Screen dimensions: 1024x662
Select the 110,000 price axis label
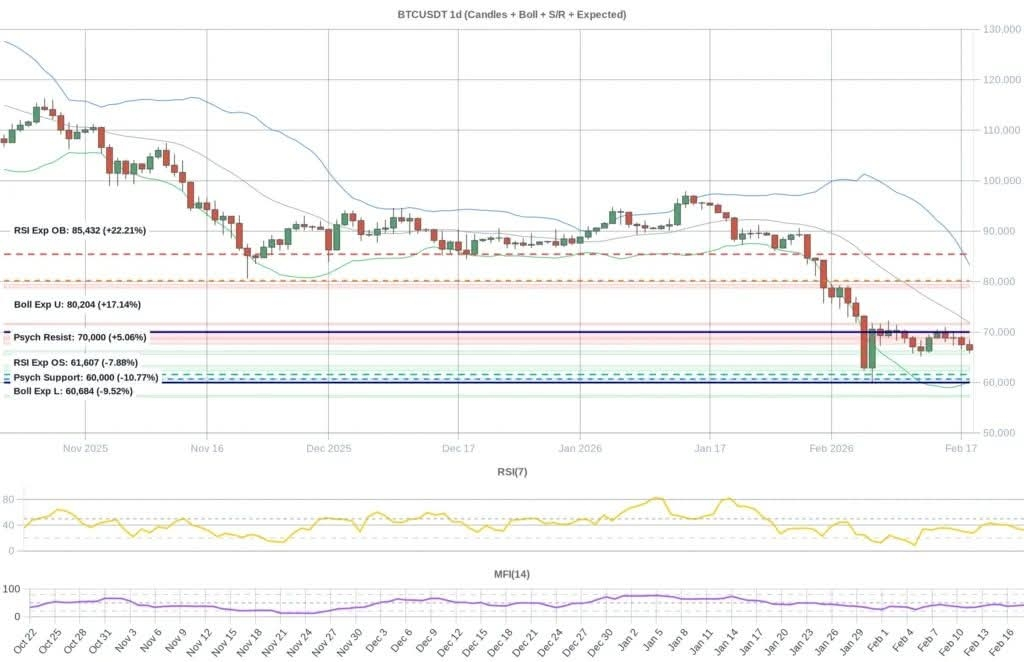point(1002,130)
